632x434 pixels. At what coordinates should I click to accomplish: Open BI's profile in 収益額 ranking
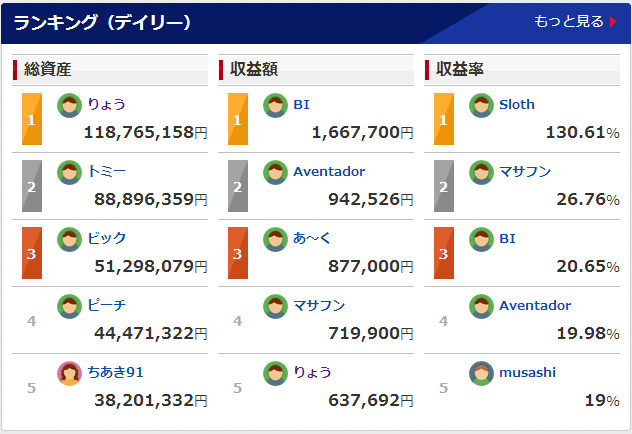(302, 104)
